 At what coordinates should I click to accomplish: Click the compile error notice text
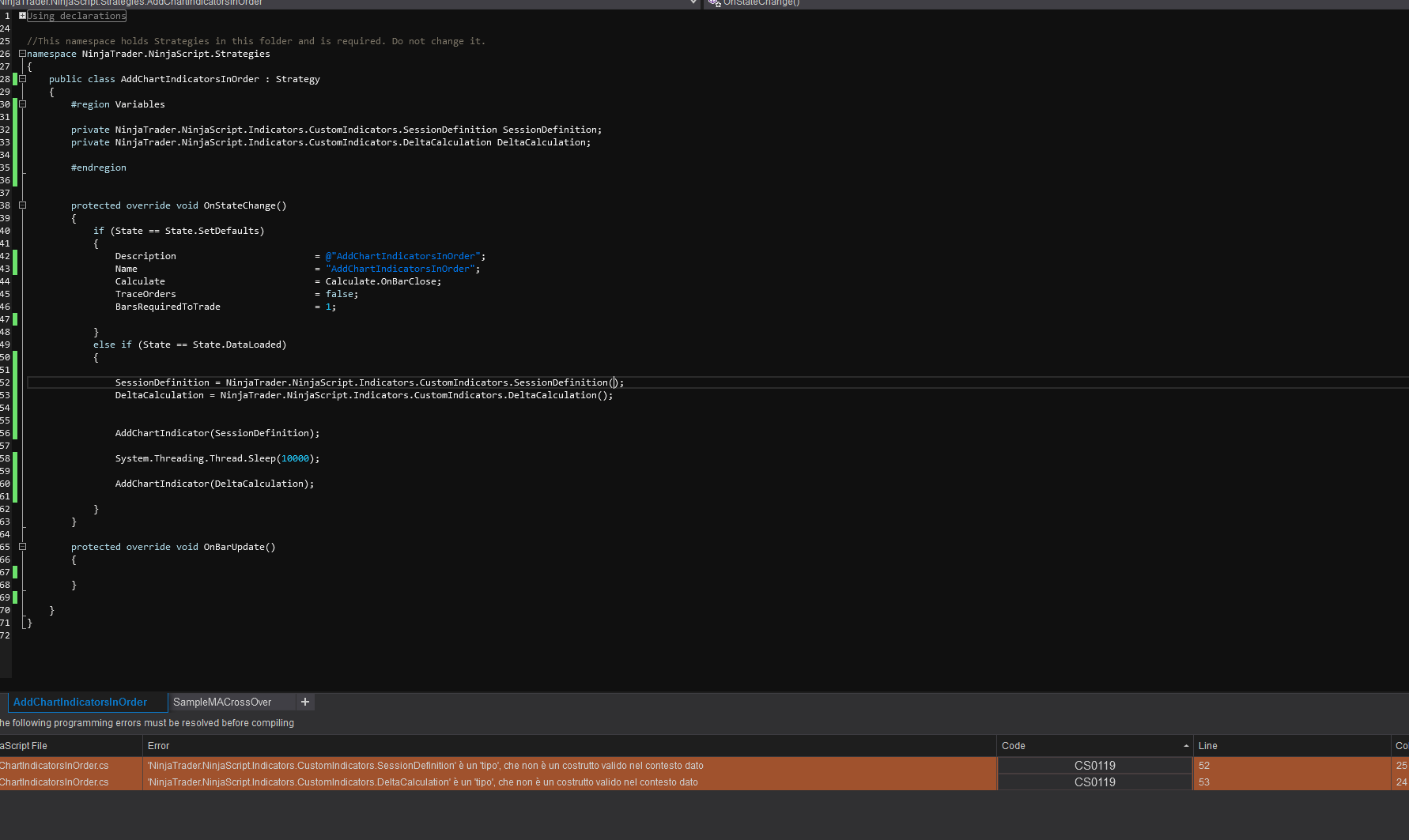click(x=147, y=723)
